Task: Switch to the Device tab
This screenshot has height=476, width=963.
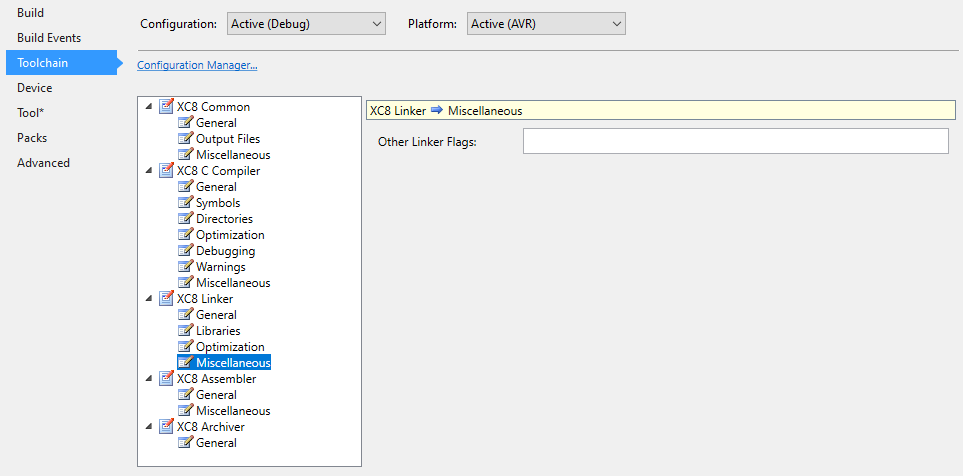Action: [35, 88]
